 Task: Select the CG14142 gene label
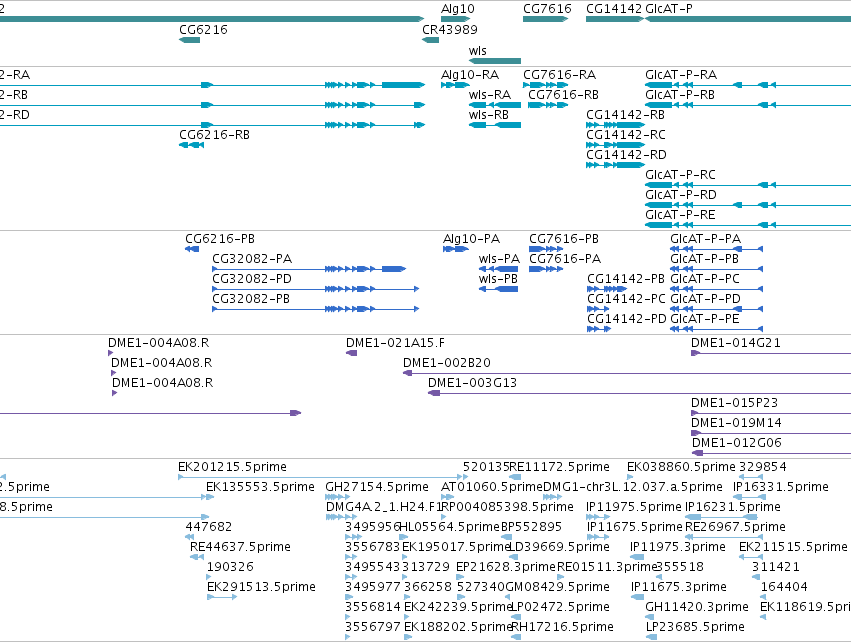(614, 9)
